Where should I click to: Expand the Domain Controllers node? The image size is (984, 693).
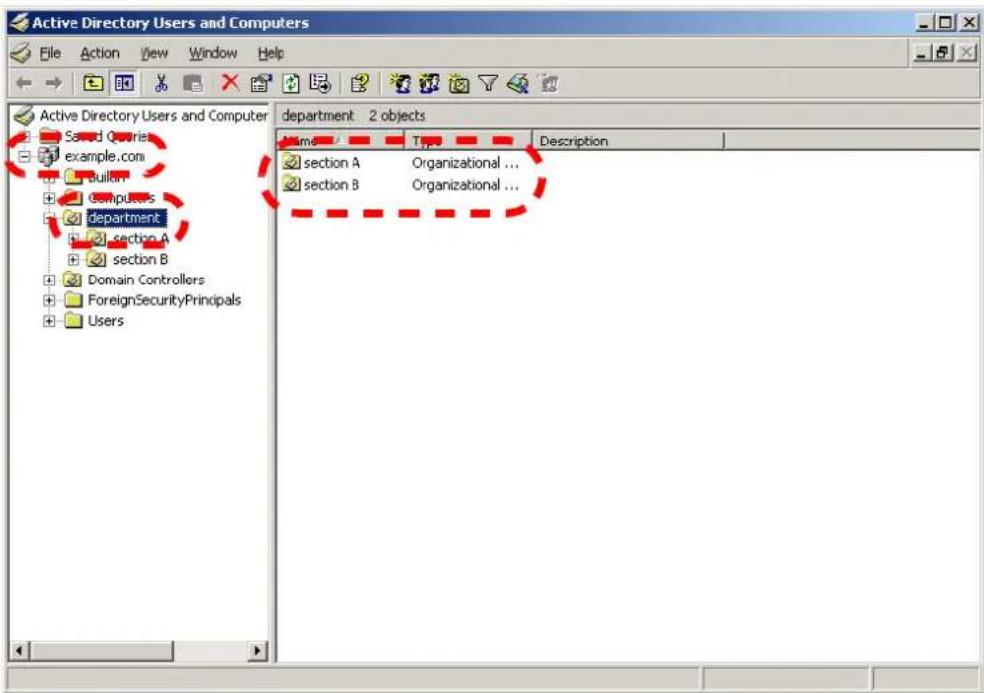pos(49,280)
